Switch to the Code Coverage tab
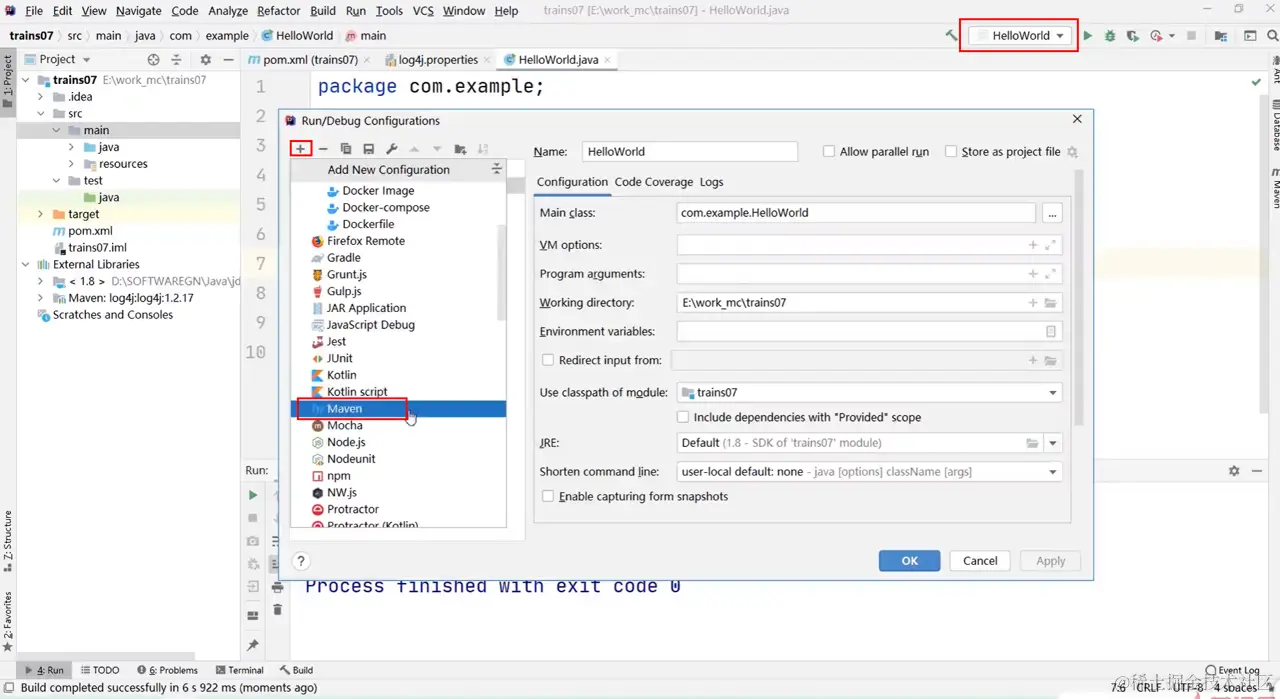The image size is (1280, 699). [653, 182]
